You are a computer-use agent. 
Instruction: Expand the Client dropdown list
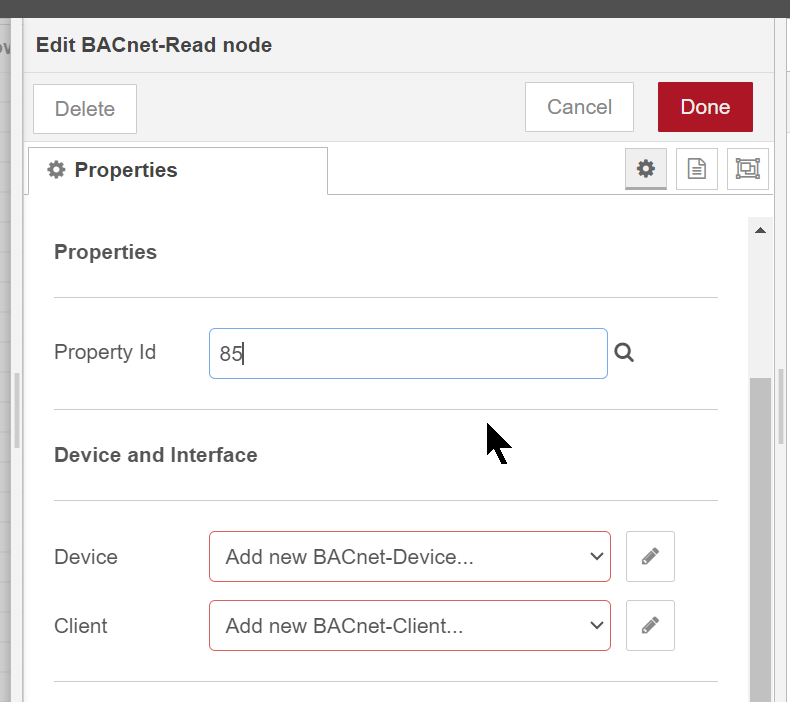pyautogui.click(x=410, y=625)
